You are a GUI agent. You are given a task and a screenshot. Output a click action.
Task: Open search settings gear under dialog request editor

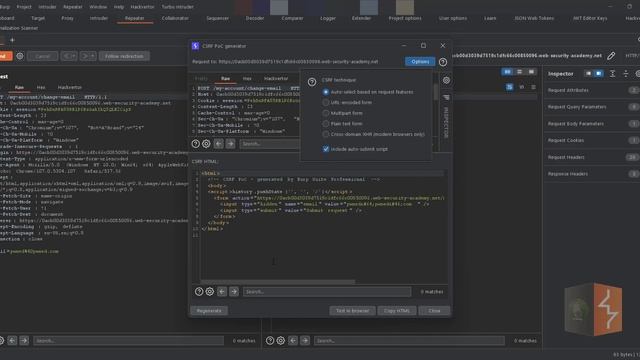[207, 144]
